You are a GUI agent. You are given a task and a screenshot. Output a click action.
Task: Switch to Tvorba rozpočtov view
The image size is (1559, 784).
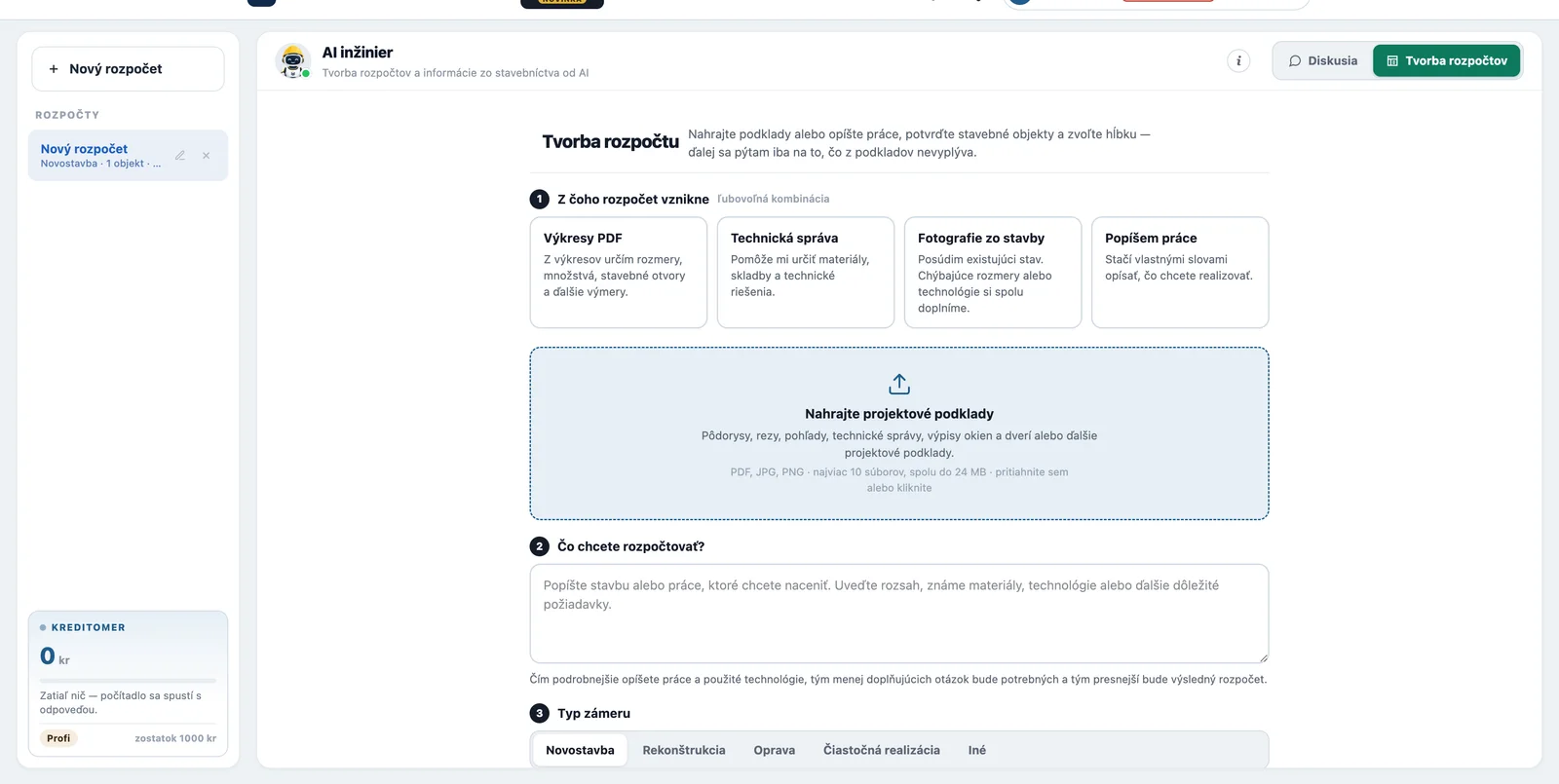tap(1447, 60)
